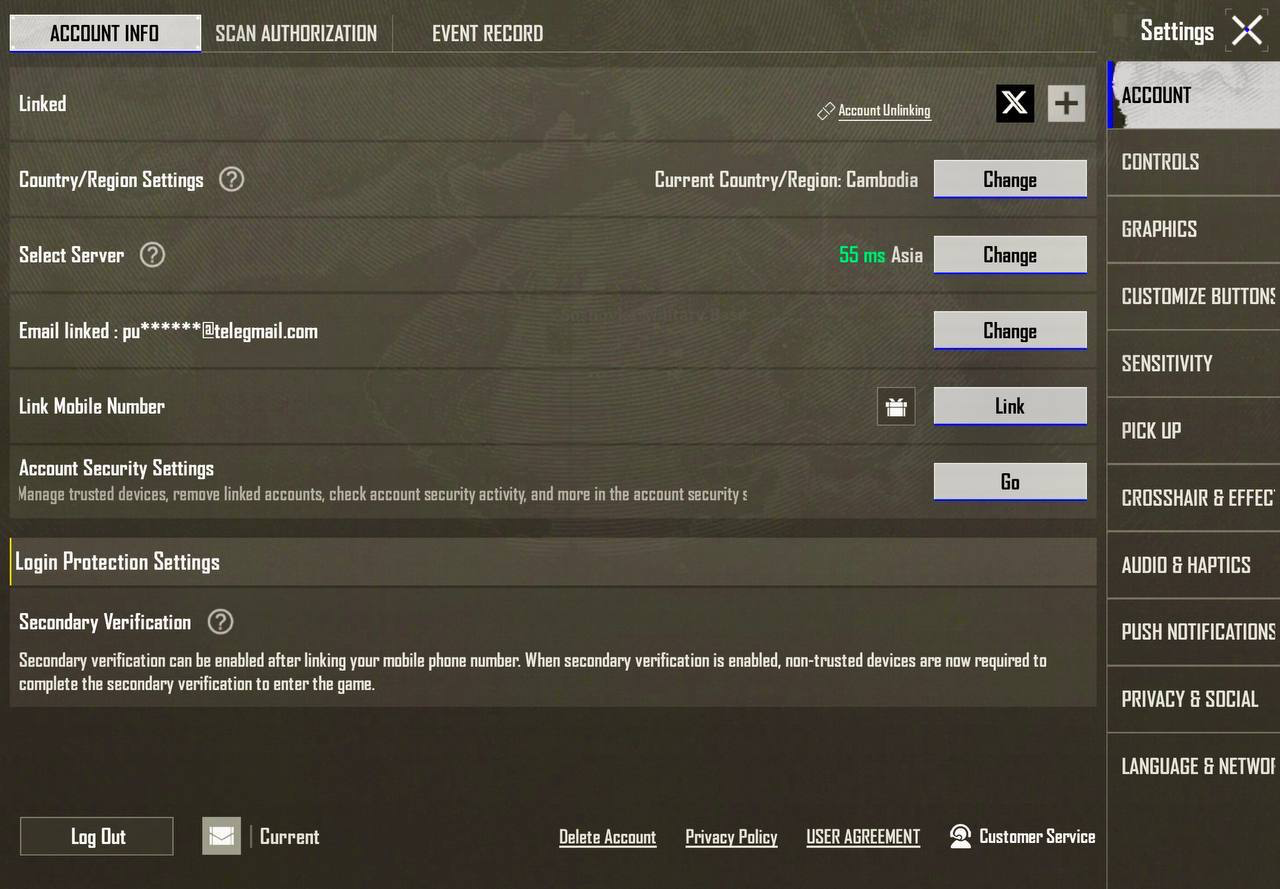Open the Privacy Policy link
The image size is (1280, 889).
tap(731, 837)
